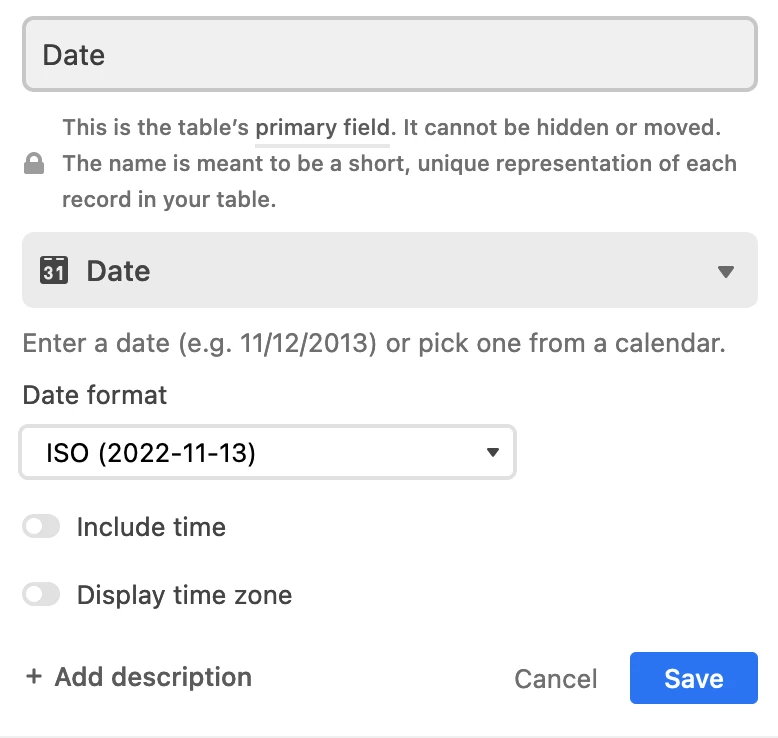
Task: Cancel the field edits
Action: (555, 678)
